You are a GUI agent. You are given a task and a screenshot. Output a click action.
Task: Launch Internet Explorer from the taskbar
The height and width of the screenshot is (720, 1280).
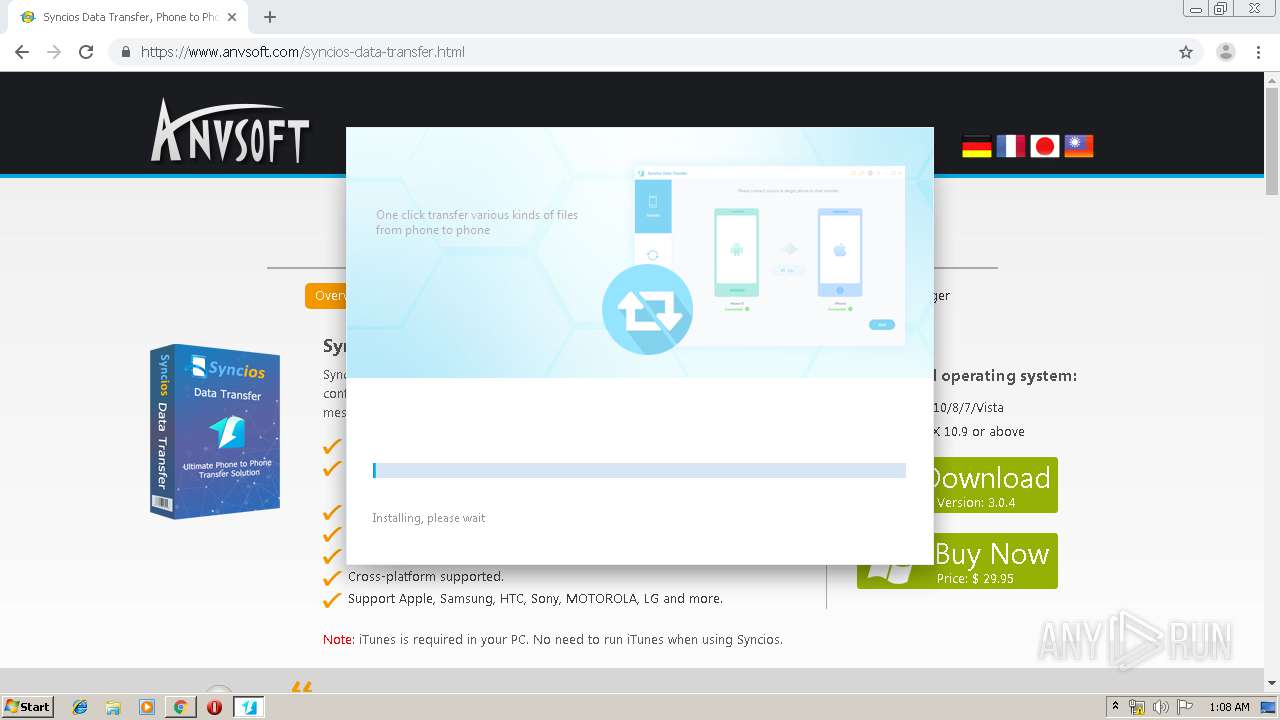(80, 707)
